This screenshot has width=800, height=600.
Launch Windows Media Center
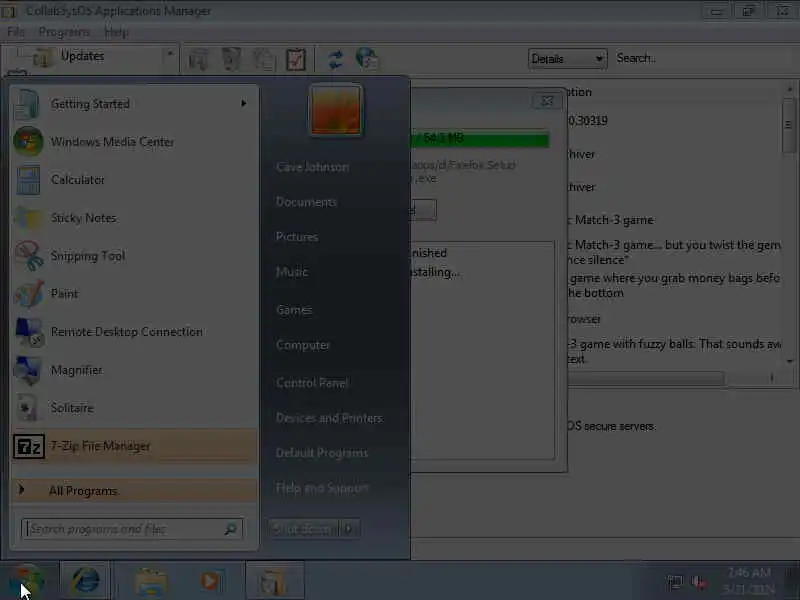[x=134, y=142]
